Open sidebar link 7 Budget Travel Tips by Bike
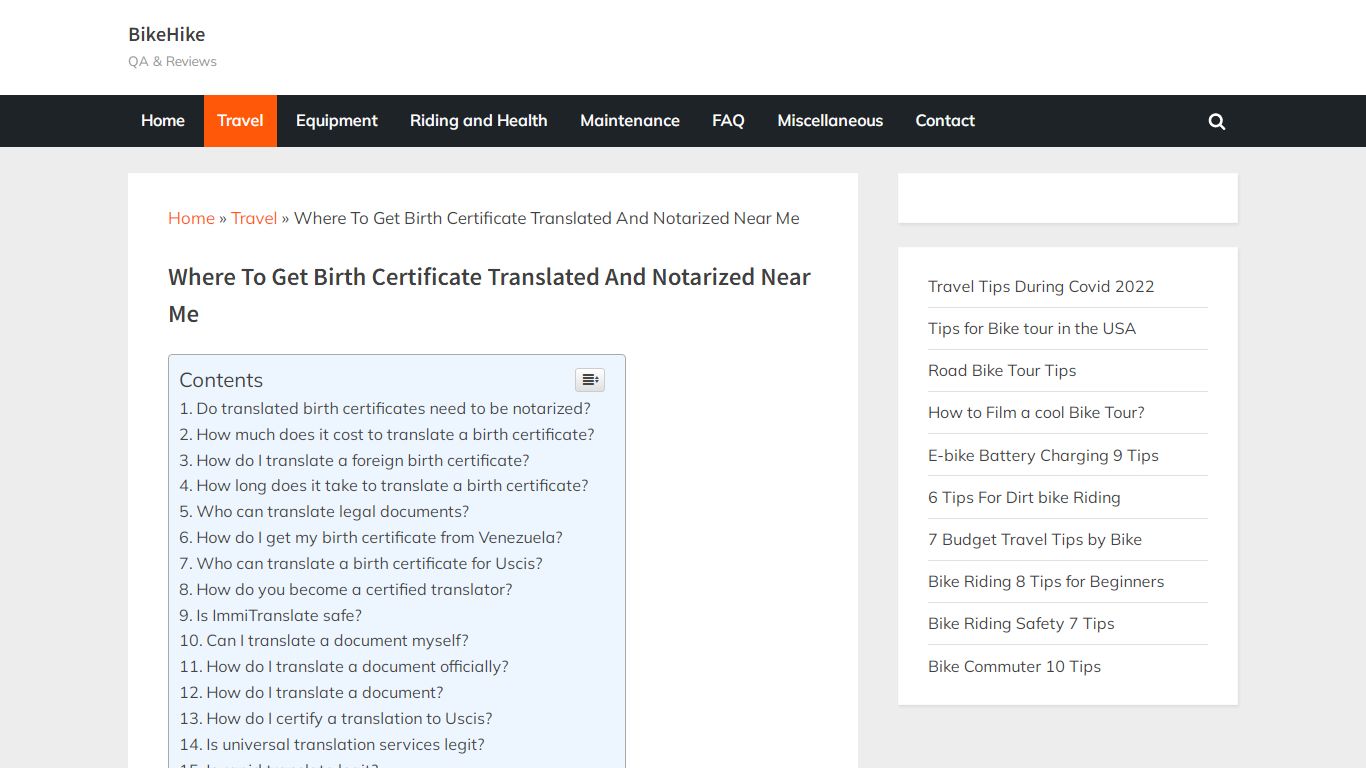The width and height of the screenshot is (1366, 768). (x=1035, y=539)
